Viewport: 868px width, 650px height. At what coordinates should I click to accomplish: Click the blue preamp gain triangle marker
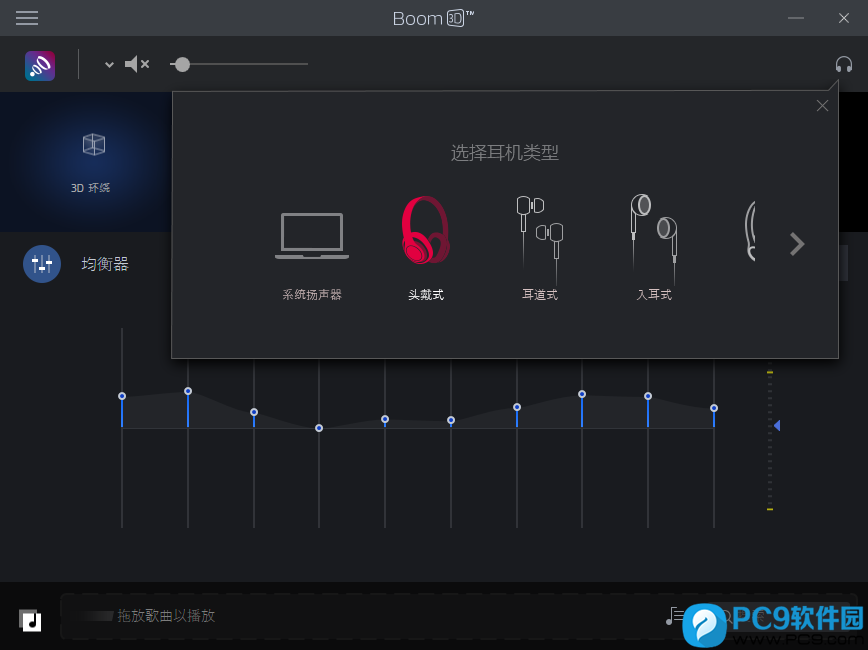coord(776,426)
